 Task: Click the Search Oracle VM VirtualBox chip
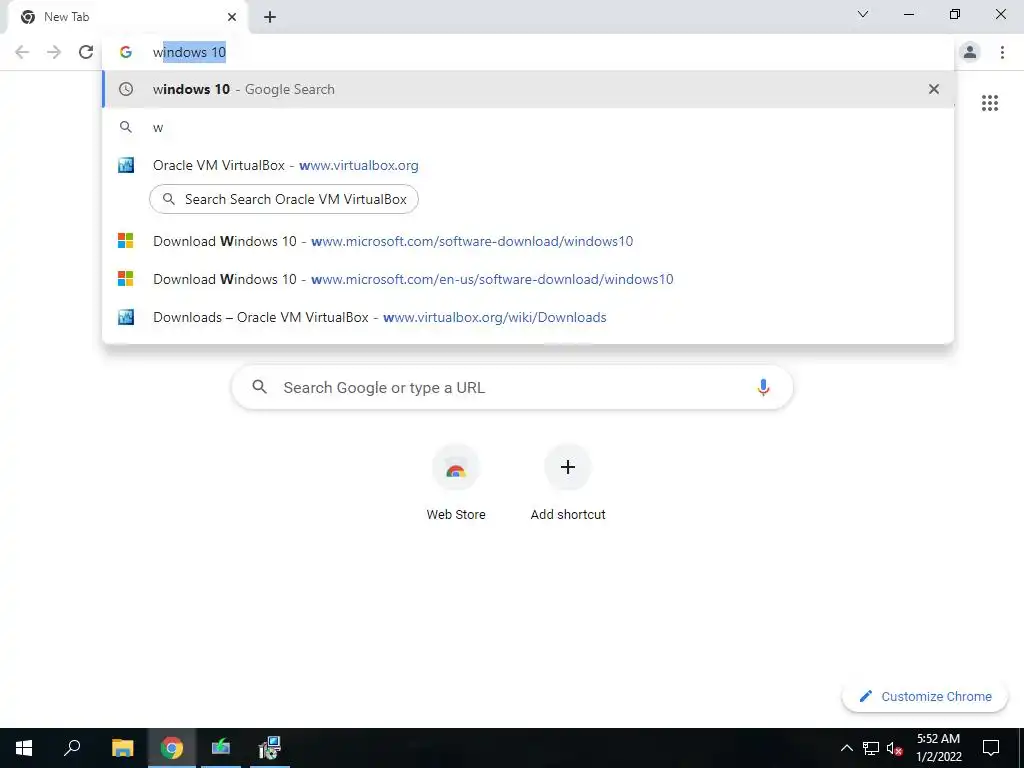pyautogui.click(x=284, y=199)
